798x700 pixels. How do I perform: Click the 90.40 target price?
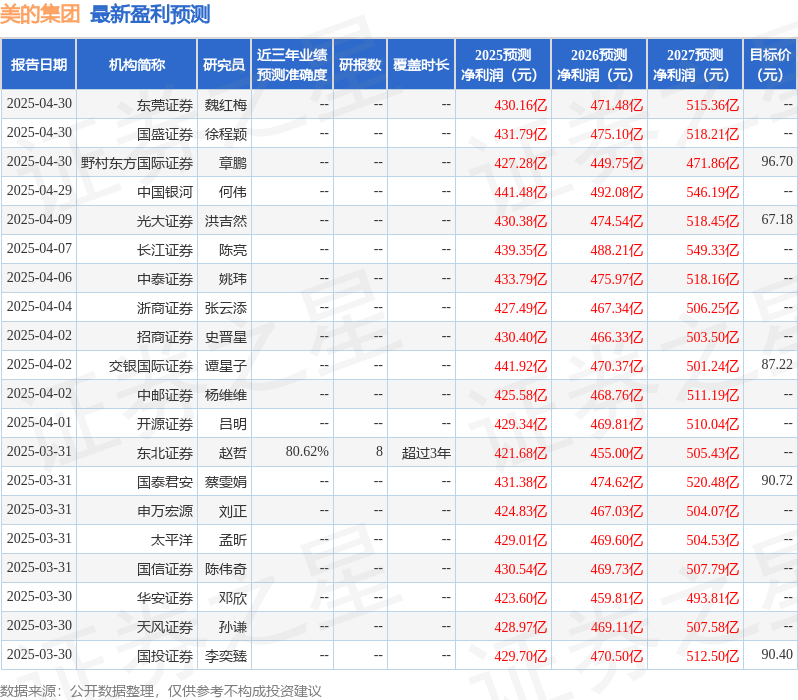[x=777, y=655]
